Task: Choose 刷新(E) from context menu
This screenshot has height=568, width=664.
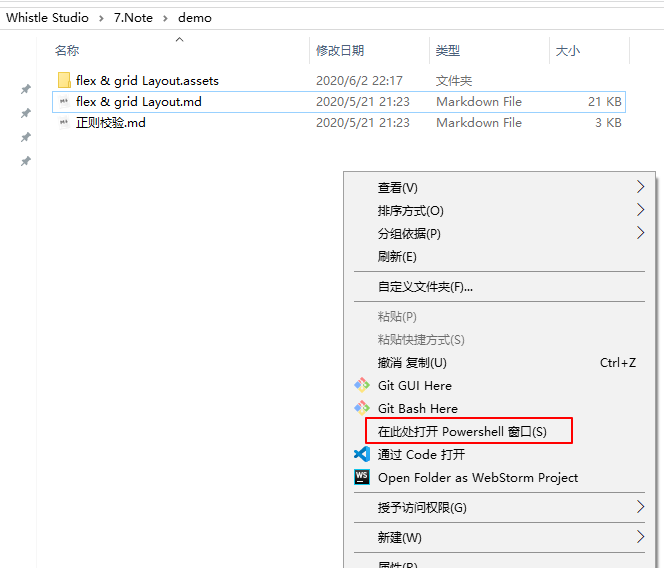Action: [x=500, y=256]
